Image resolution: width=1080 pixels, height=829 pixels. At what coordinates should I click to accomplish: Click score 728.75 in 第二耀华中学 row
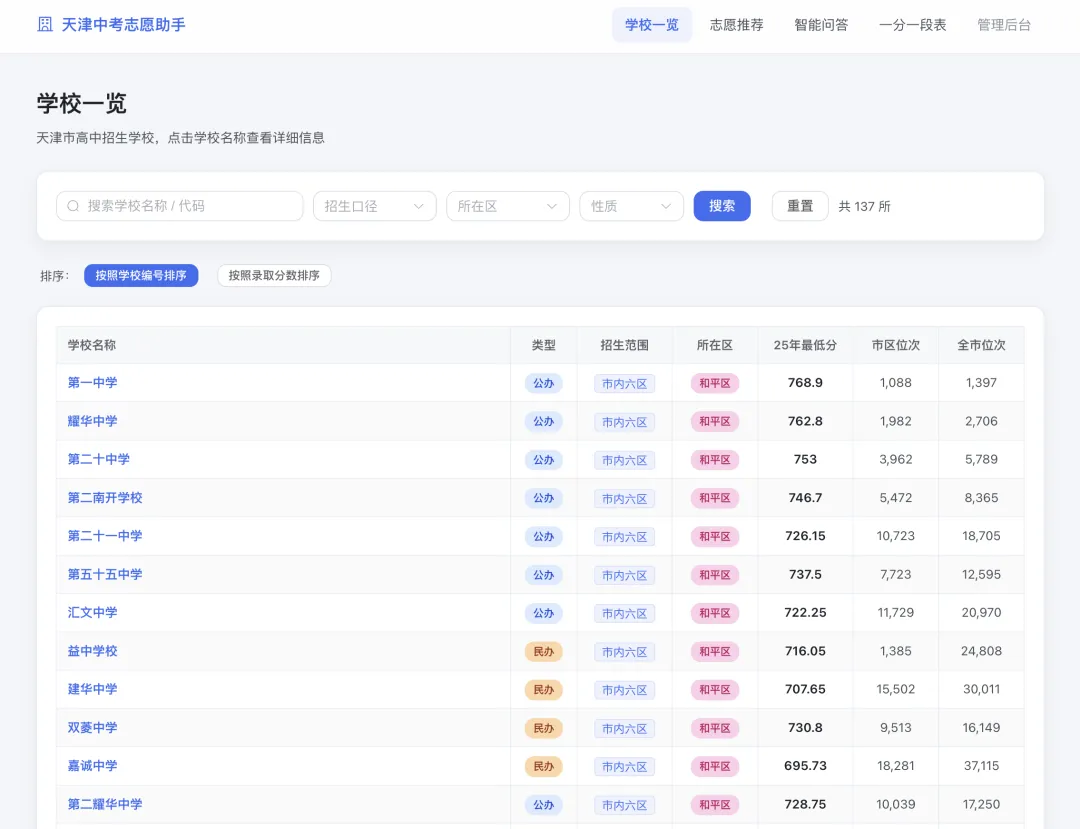tap(805, 804)
